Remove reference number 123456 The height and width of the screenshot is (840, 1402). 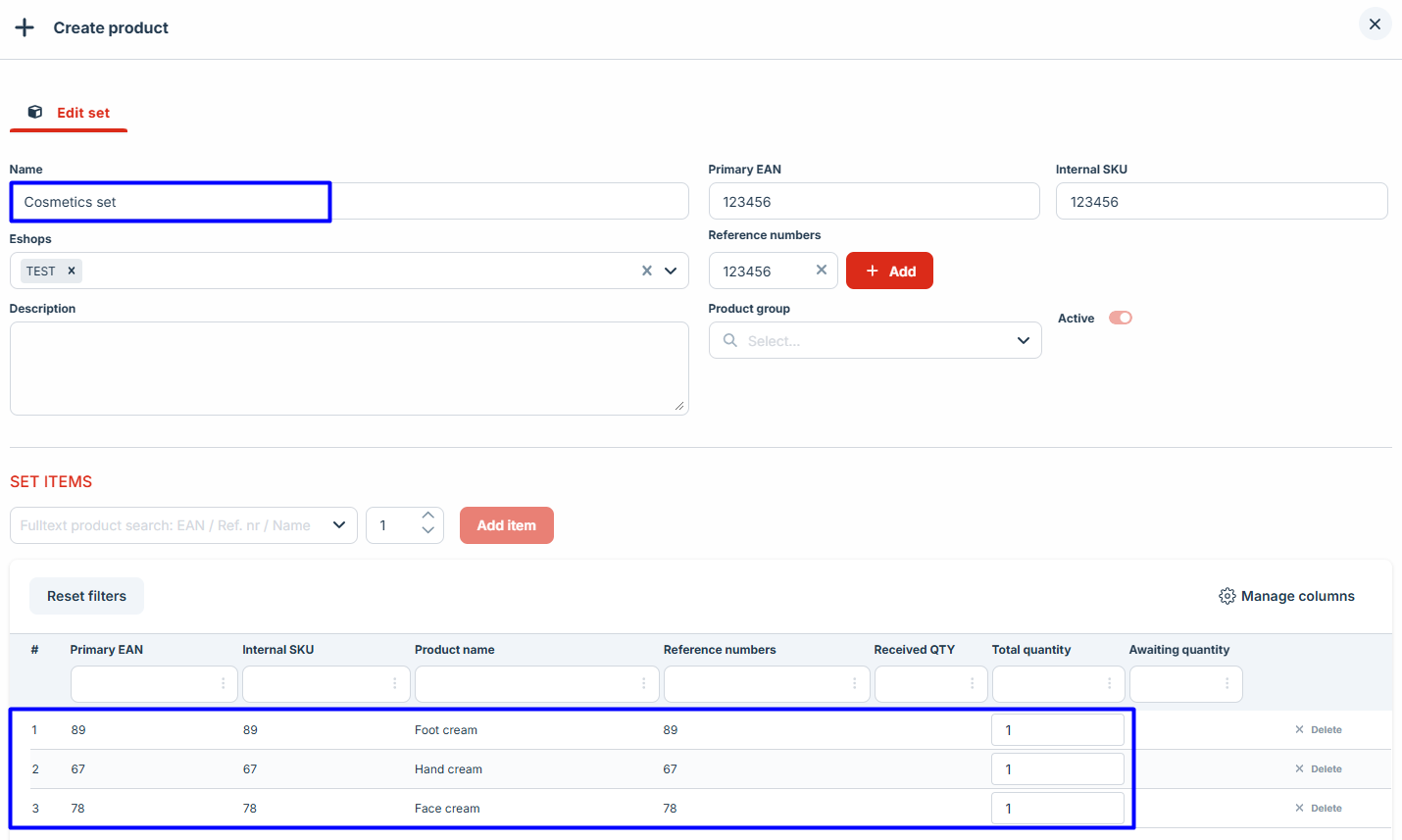pos(822,270)
